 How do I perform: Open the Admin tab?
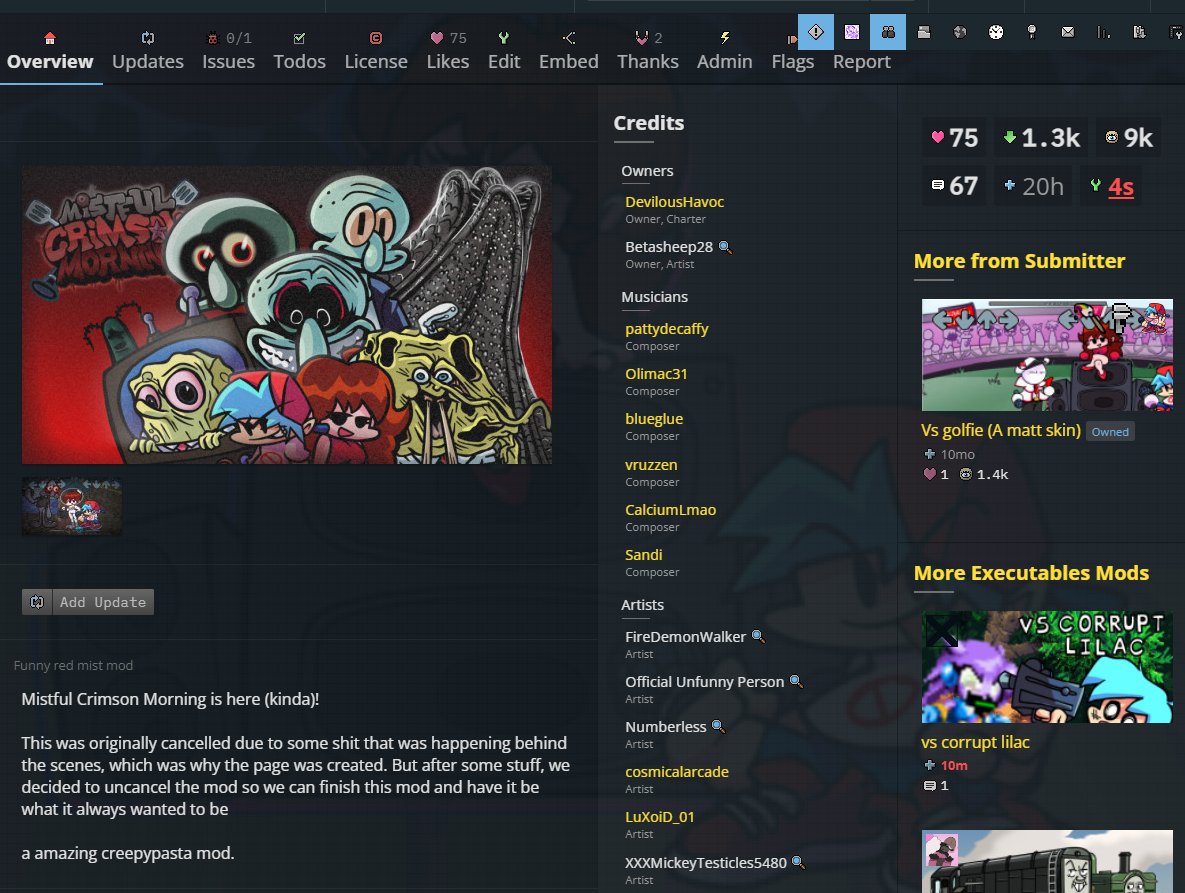725,51
